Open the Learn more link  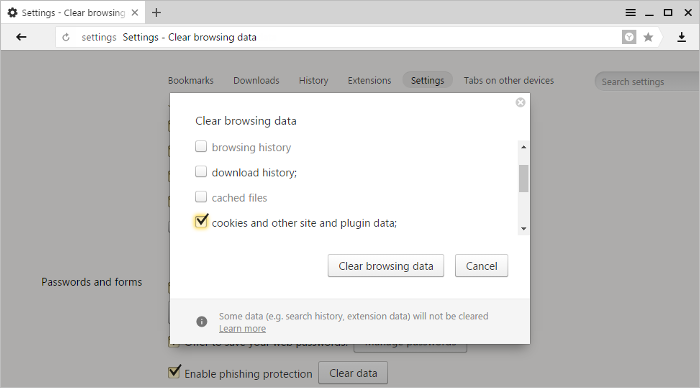point(242,329)
